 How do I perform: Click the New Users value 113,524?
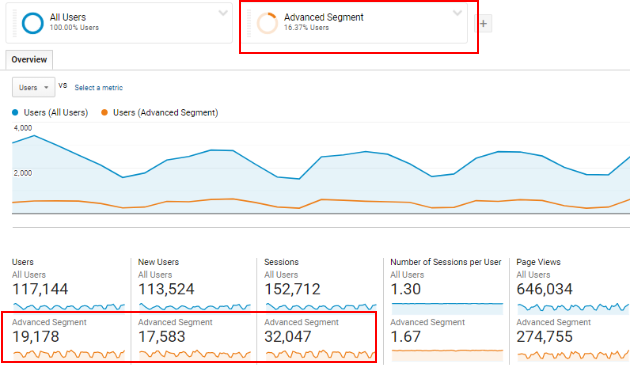coord(166,289)
